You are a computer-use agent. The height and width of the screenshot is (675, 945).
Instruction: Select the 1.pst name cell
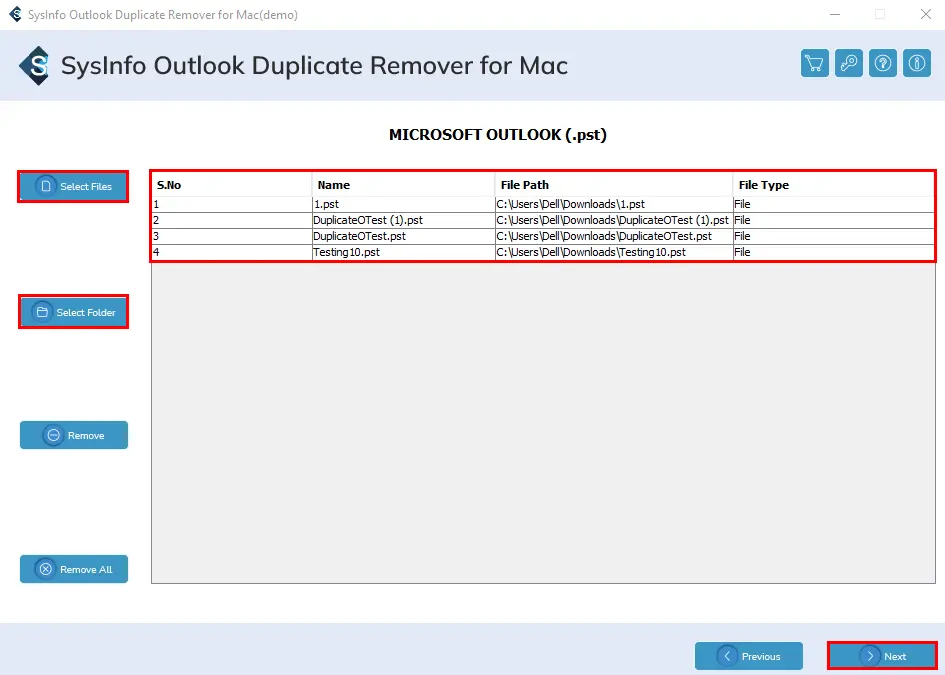pyautogui.click(x=403, y=204)
